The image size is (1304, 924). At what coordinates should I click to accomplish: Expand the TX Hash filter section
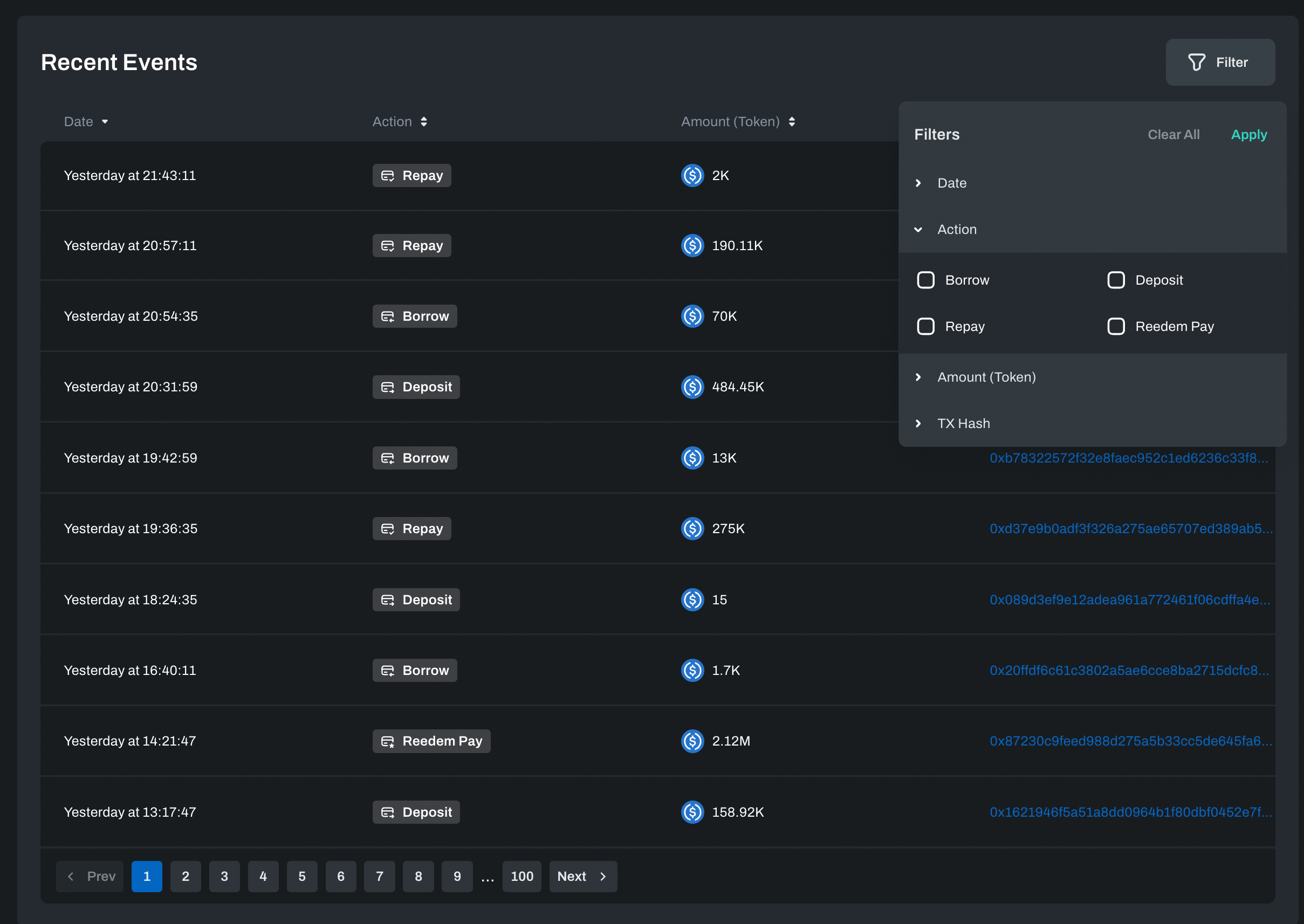click(x=918, y=423)
